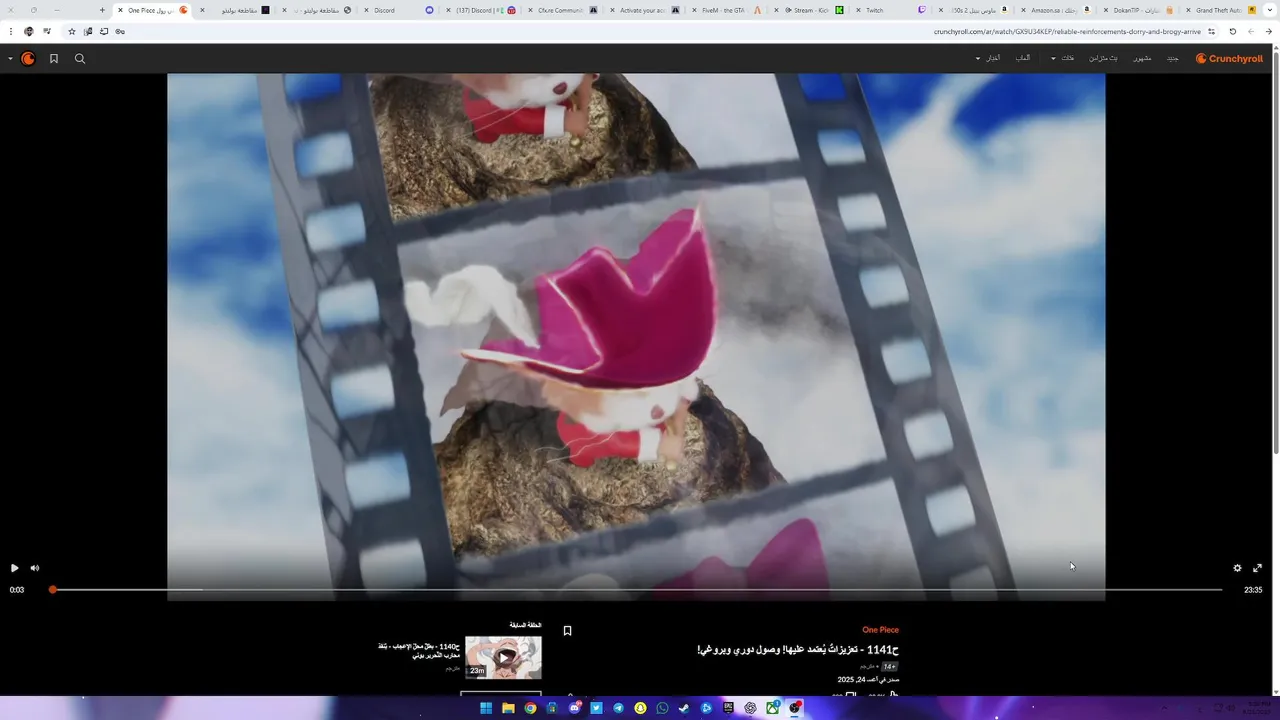Open Google Chrome from the taskbar

(x=530, y=708)
